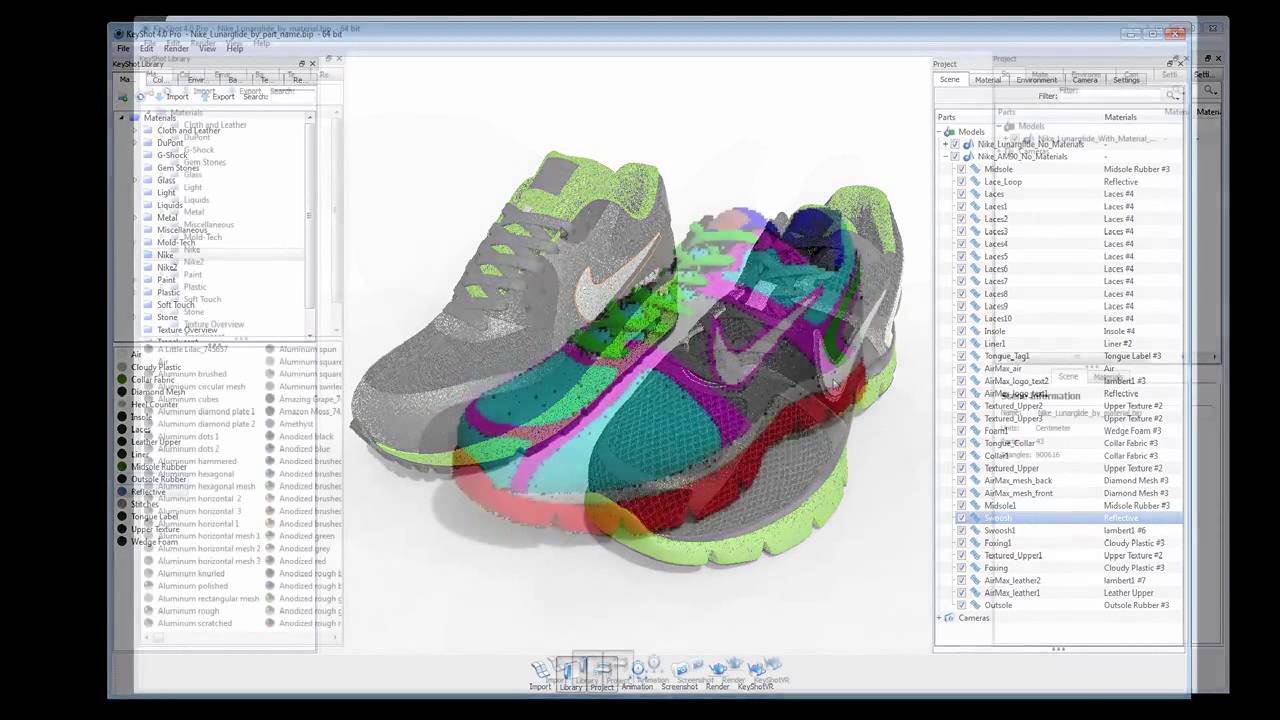Open the File menu
1280x720 pixels.
pyautogui.click(x=123, y=48)
